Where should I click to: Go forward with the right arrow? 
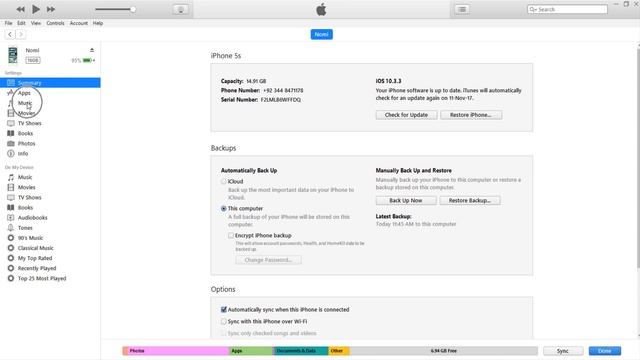(21, 34)
